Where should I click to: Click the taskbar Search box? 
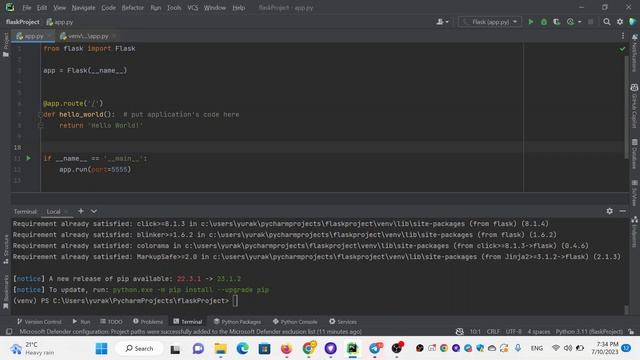coord(139,348)
